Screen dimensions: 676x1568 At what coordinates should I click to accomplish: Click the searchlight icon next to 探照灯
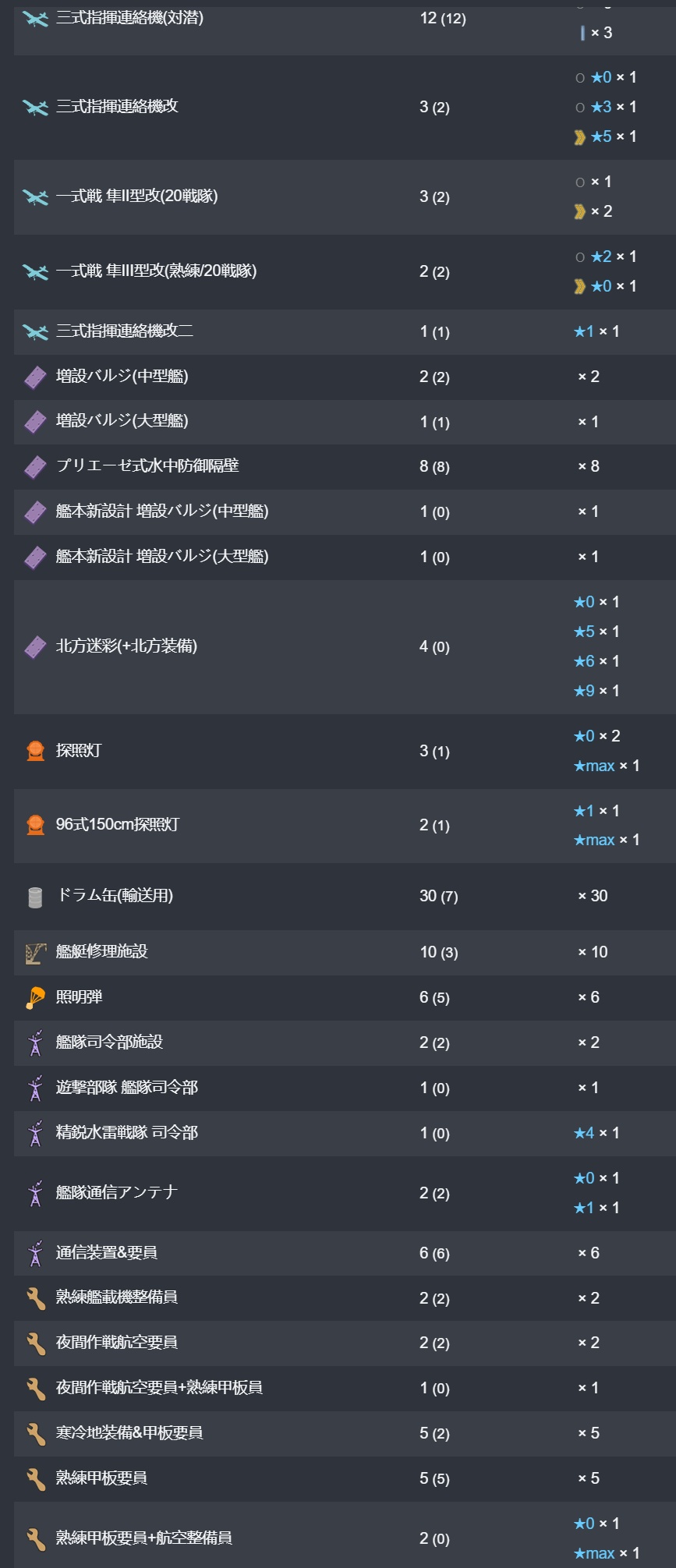[x=35, y=751]
